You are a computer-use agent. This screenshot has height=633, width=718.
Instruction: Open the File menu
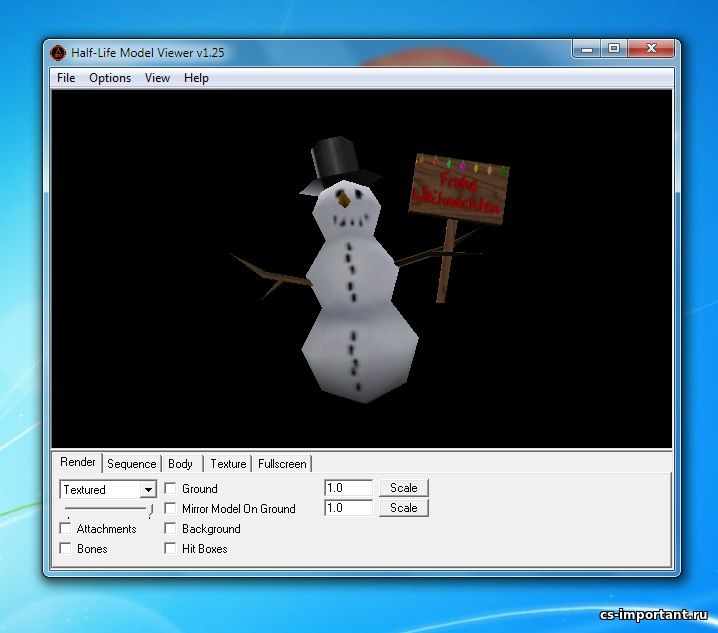click(x=66, y=78)
